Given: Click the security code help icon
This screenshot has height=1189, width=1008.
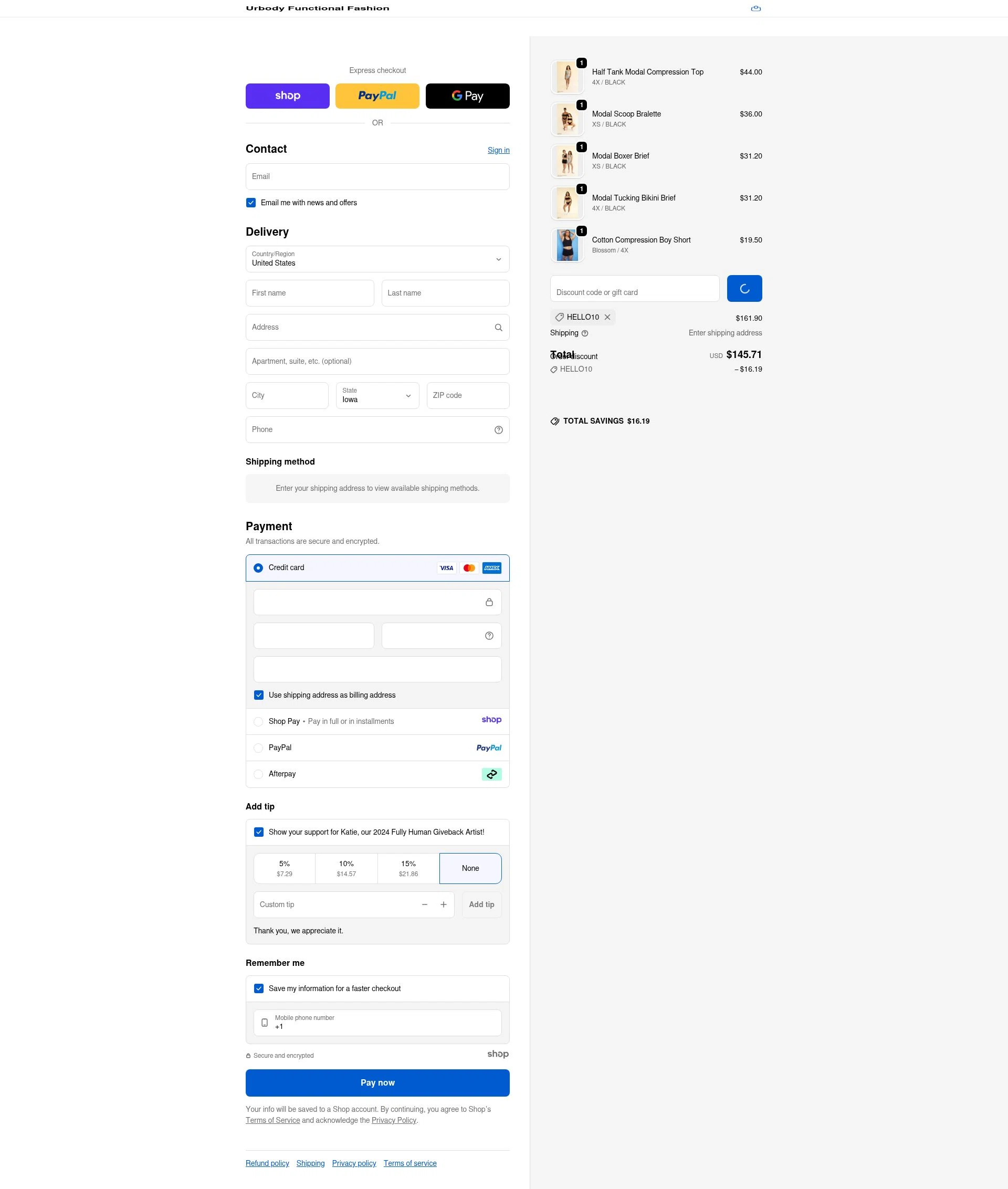Looking at the screenshot, I should tap(489, 635).
